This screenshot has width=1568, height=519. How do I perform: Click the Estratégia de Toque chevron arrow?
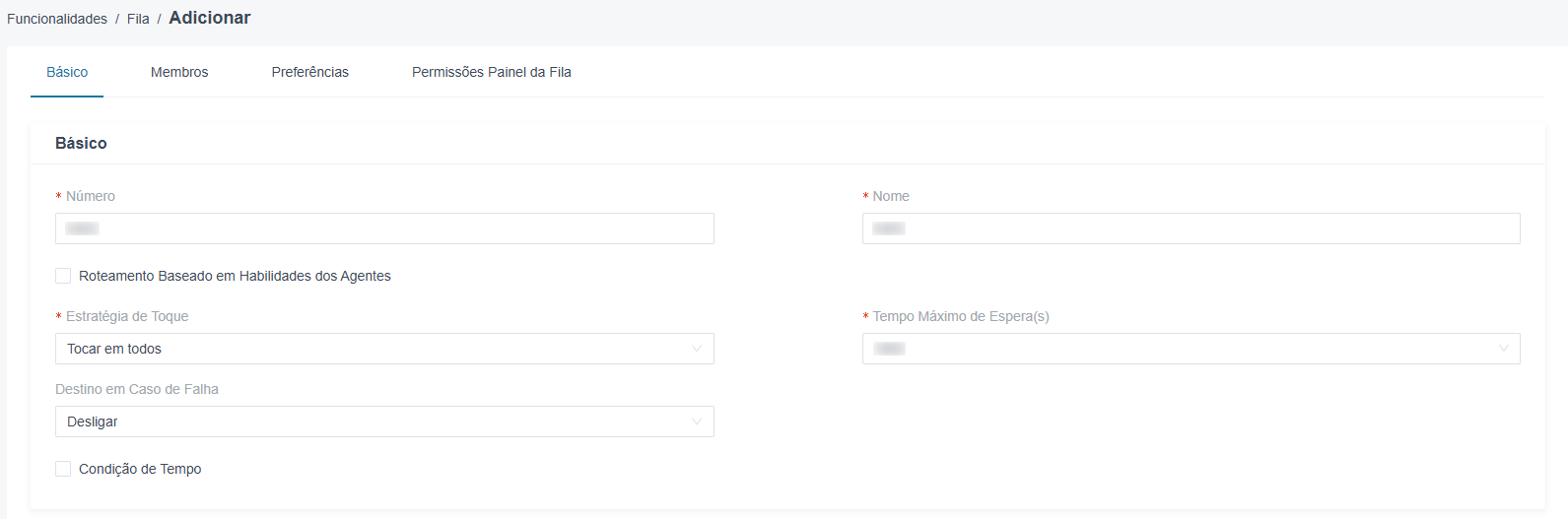click(697, 349)
